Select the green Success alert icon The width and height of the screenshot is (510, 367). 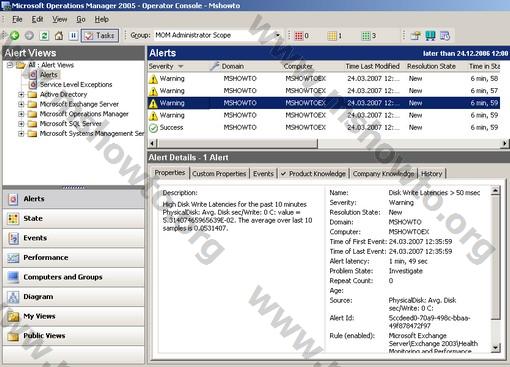point(153,128)
